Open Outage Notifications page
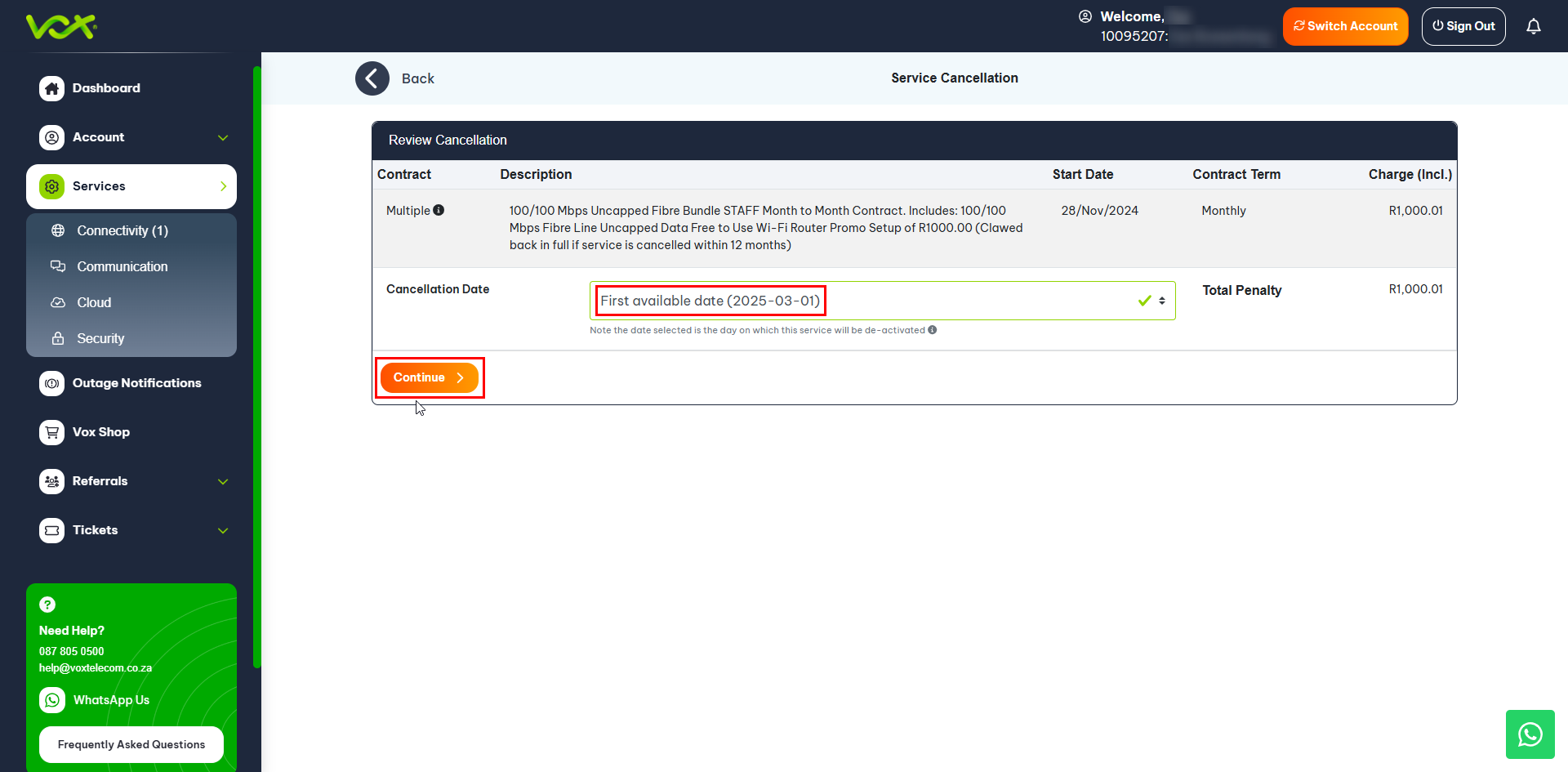The height and width of the screenshot is (772, 1568). 136,383
